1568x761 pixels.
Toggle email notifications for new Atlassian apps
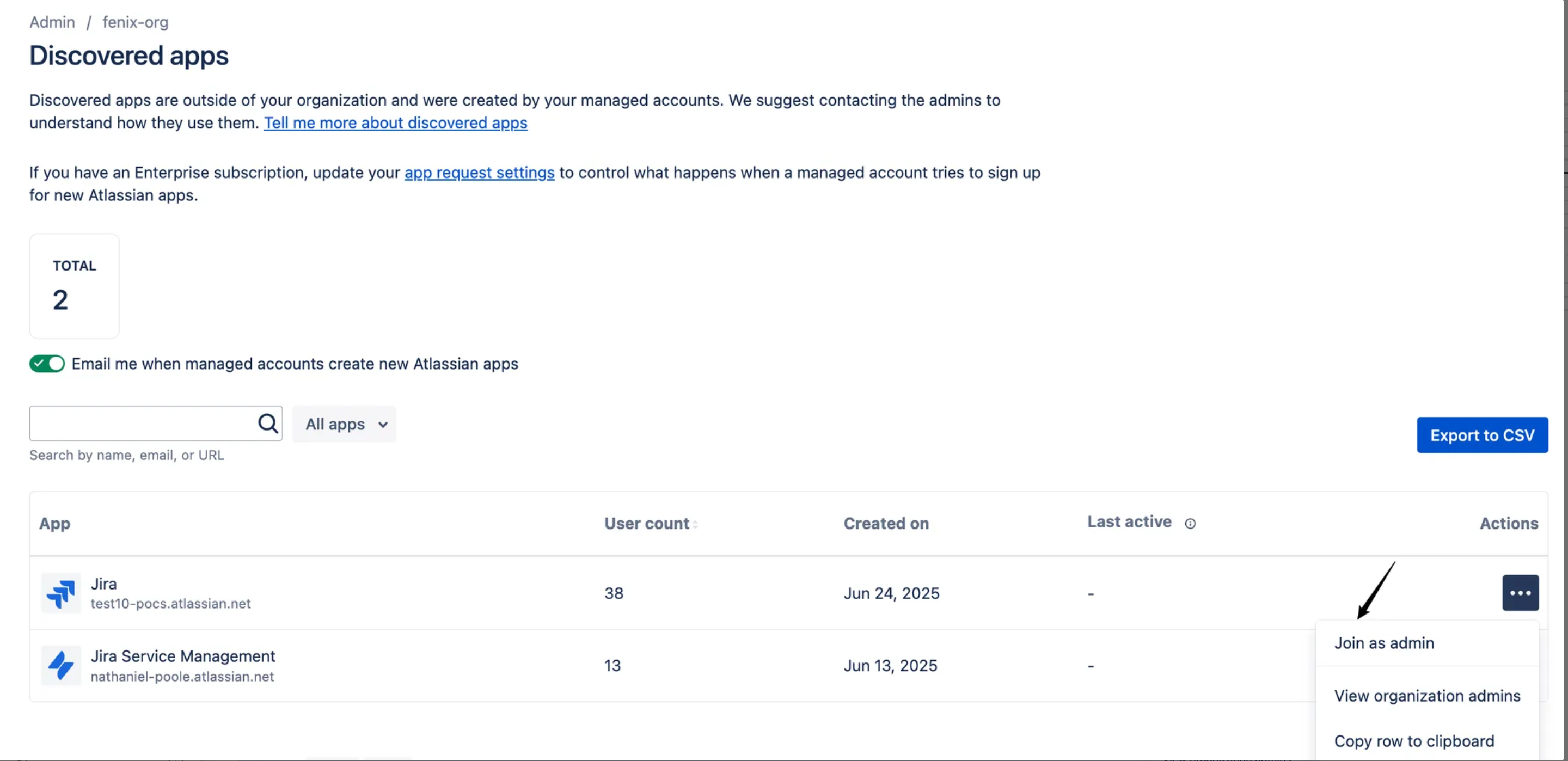coord(47,364)
